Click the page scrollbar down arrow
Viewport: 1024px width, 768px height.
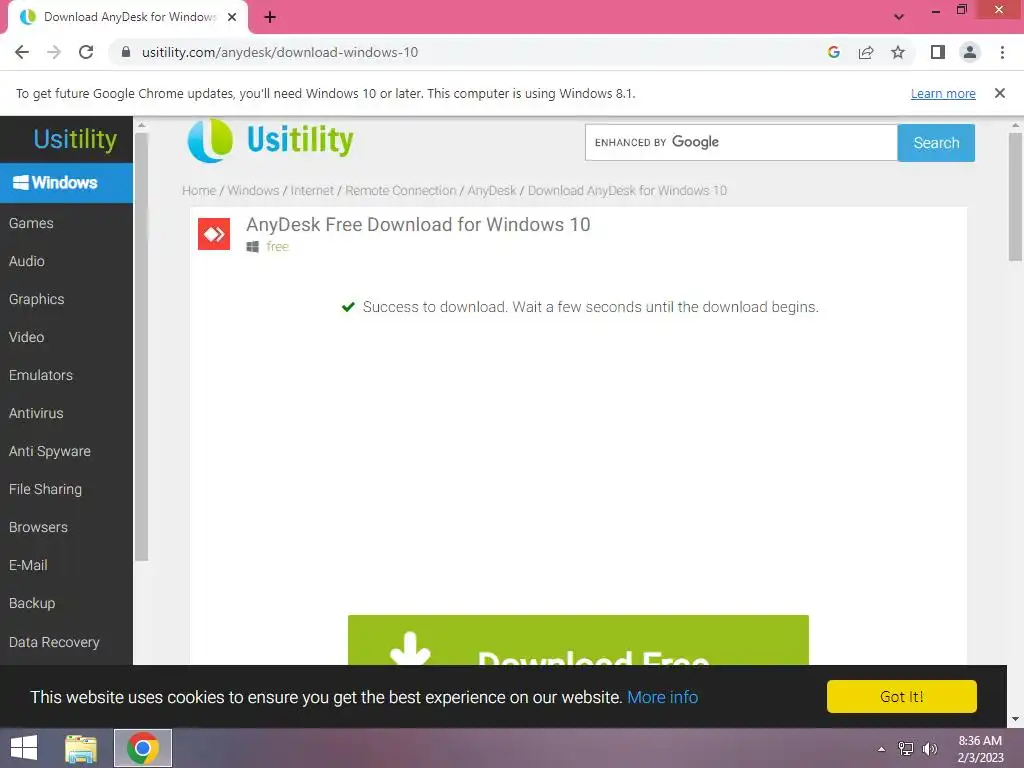[1015, 719]
